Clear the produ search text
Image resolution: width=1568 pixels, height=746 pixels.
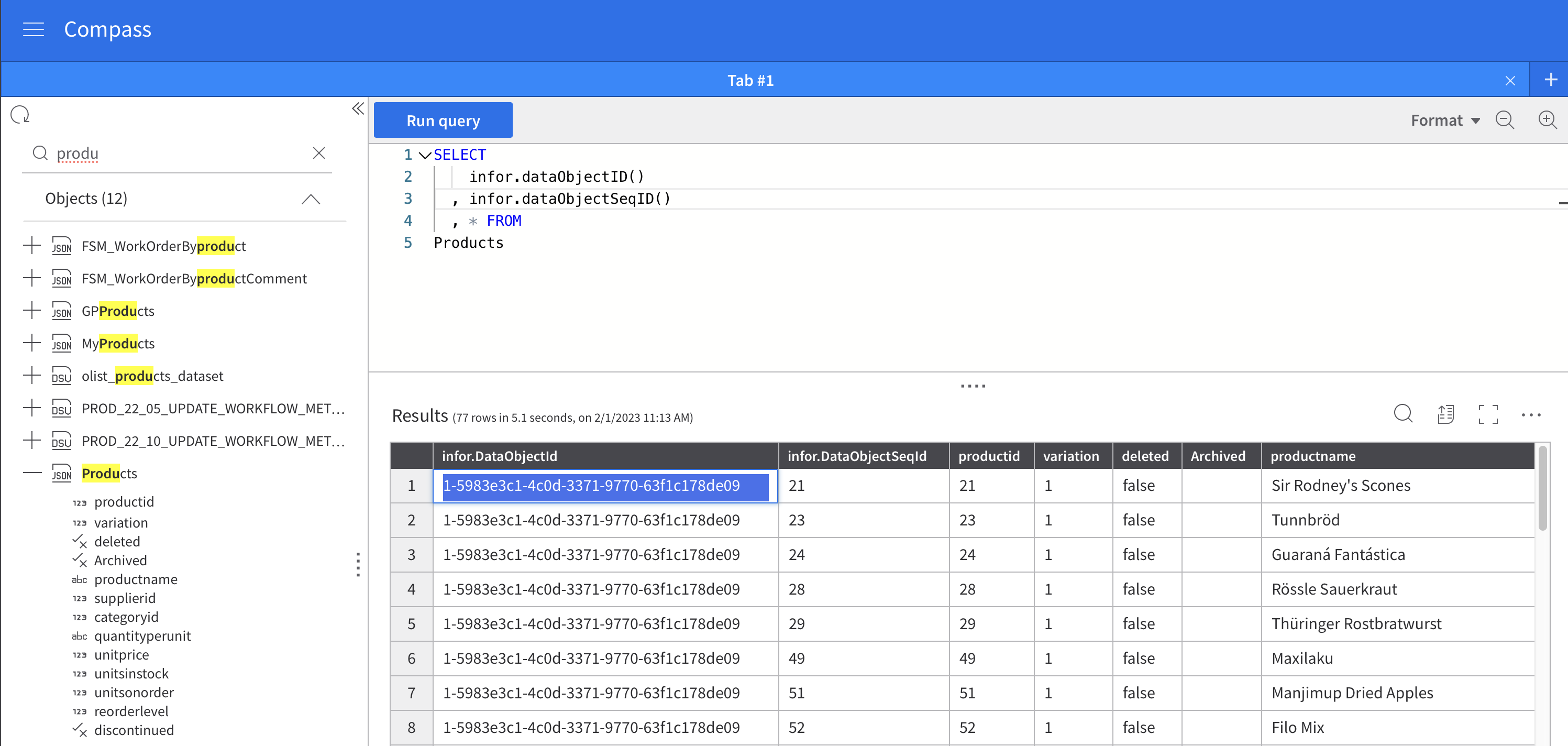coord(319,153)
